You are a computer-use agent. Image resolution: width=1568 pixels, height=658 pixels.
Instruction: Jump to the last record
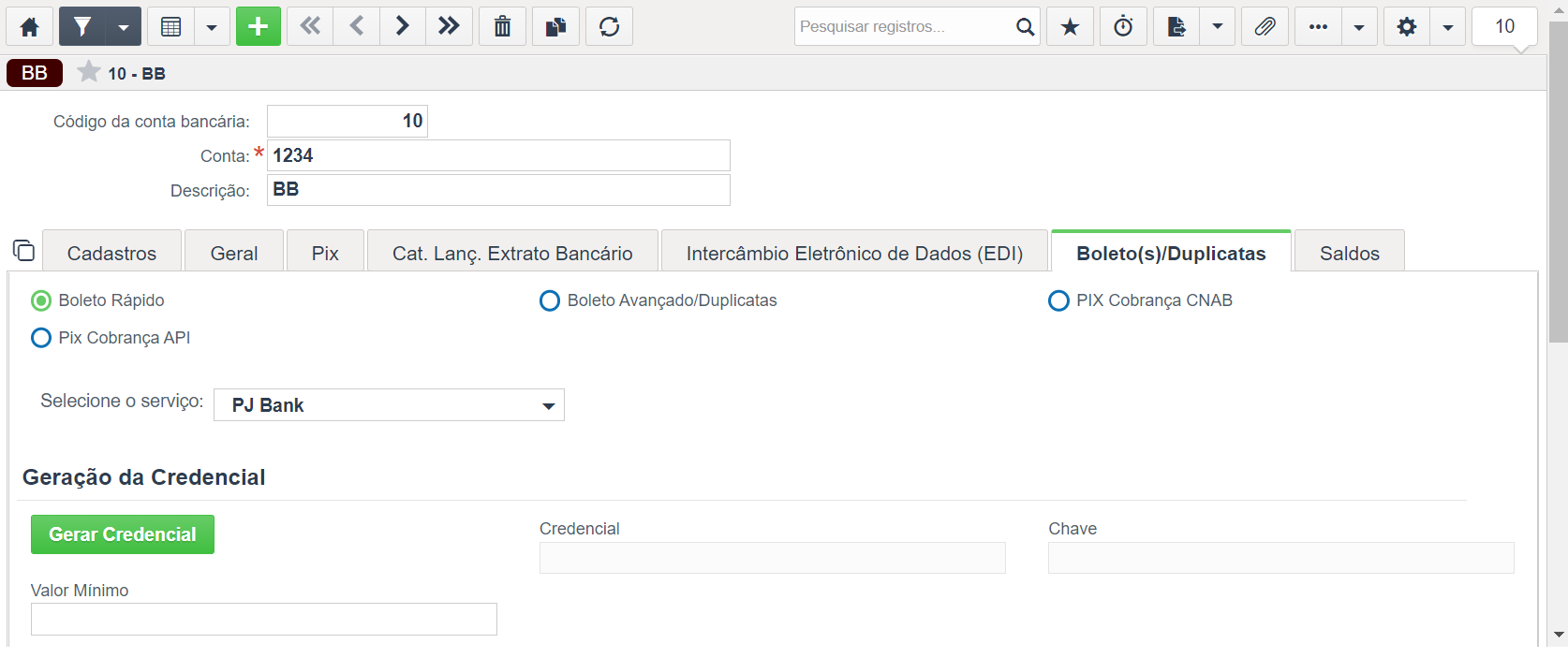tap(449, 26)
